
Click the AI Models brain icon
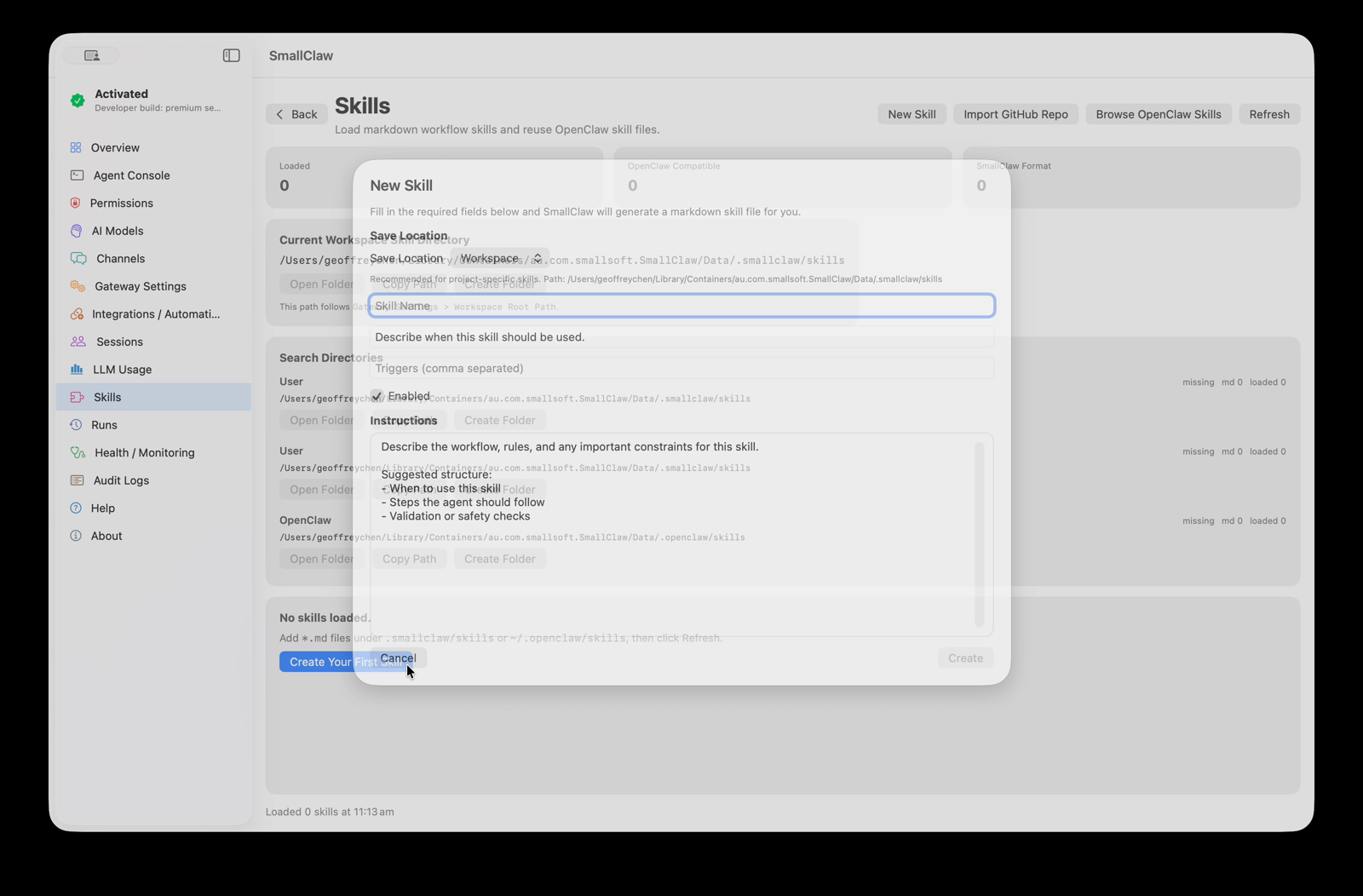coord(76,231)
